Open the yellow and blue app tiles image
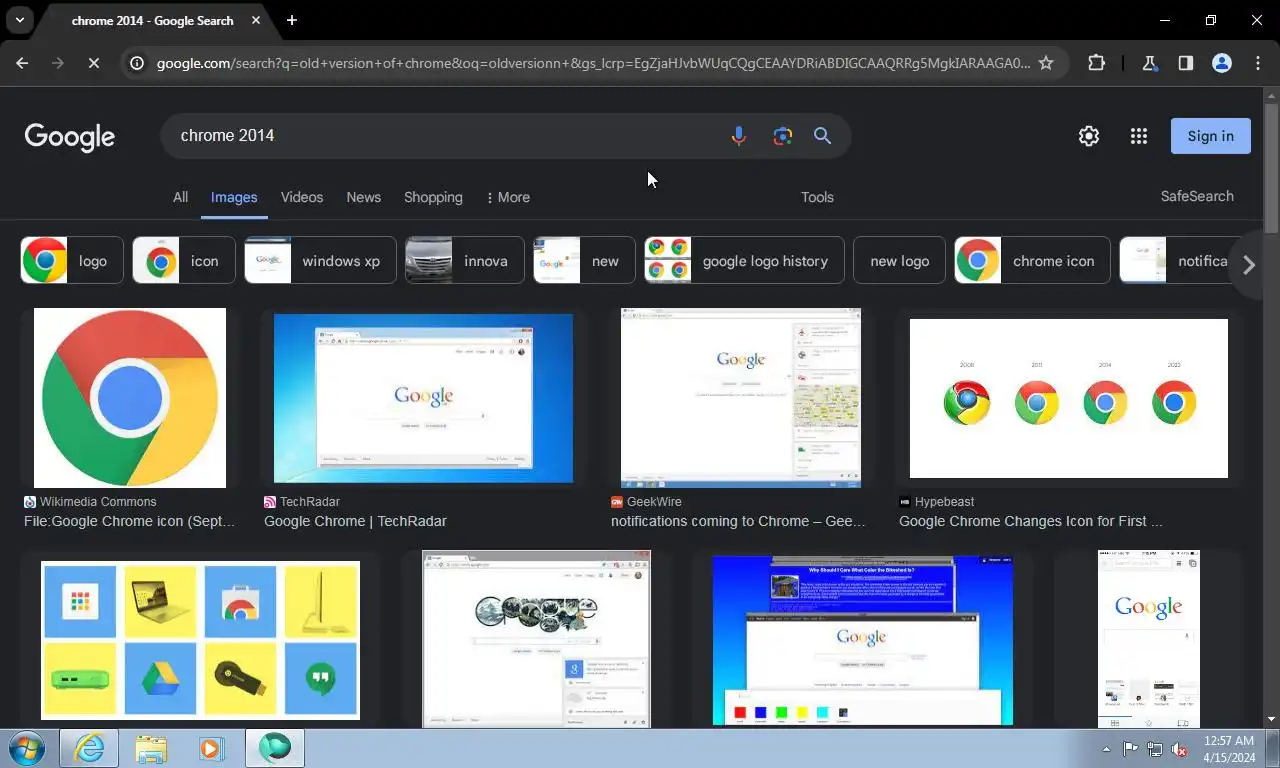 200,639
